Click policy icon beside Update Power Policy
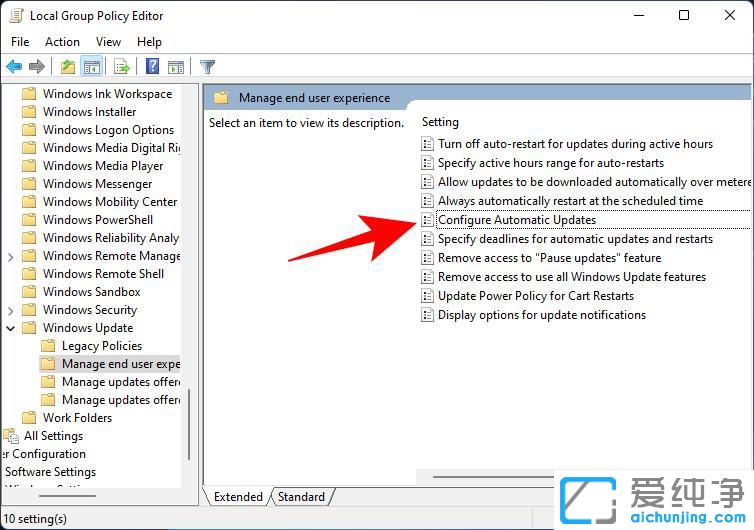Image resolution: width=754 pixels, height=530 pixels. pyautogui.click(x=427, y=296)
